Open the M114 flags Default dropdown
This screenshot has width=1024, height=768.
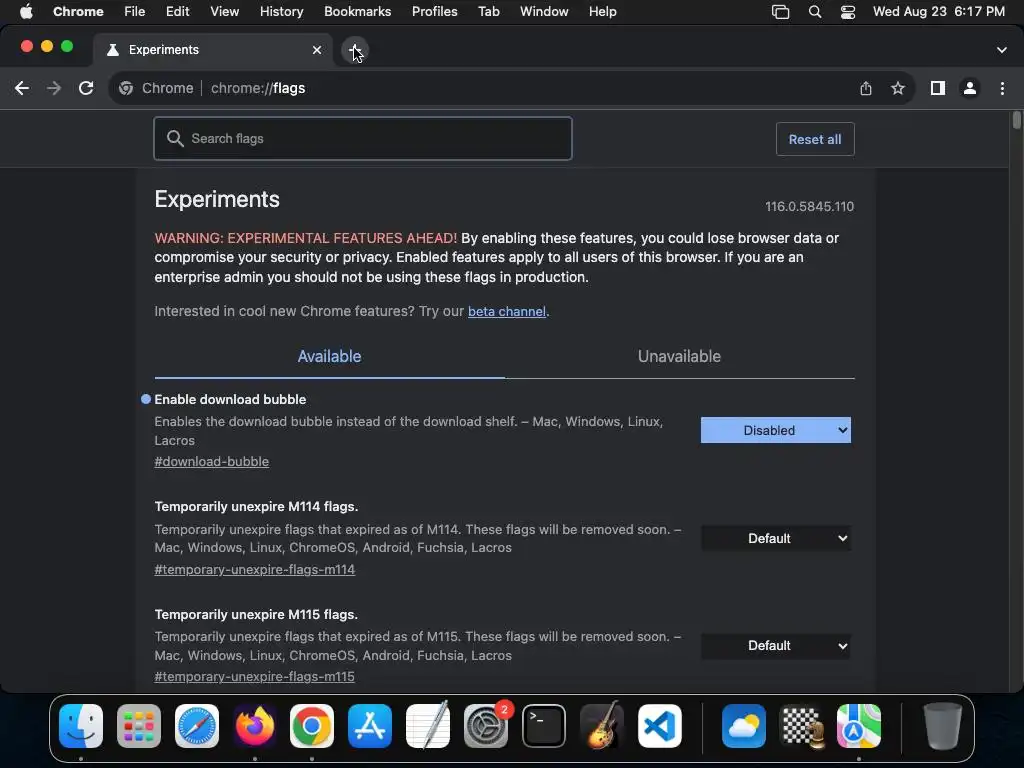point(776,538)
